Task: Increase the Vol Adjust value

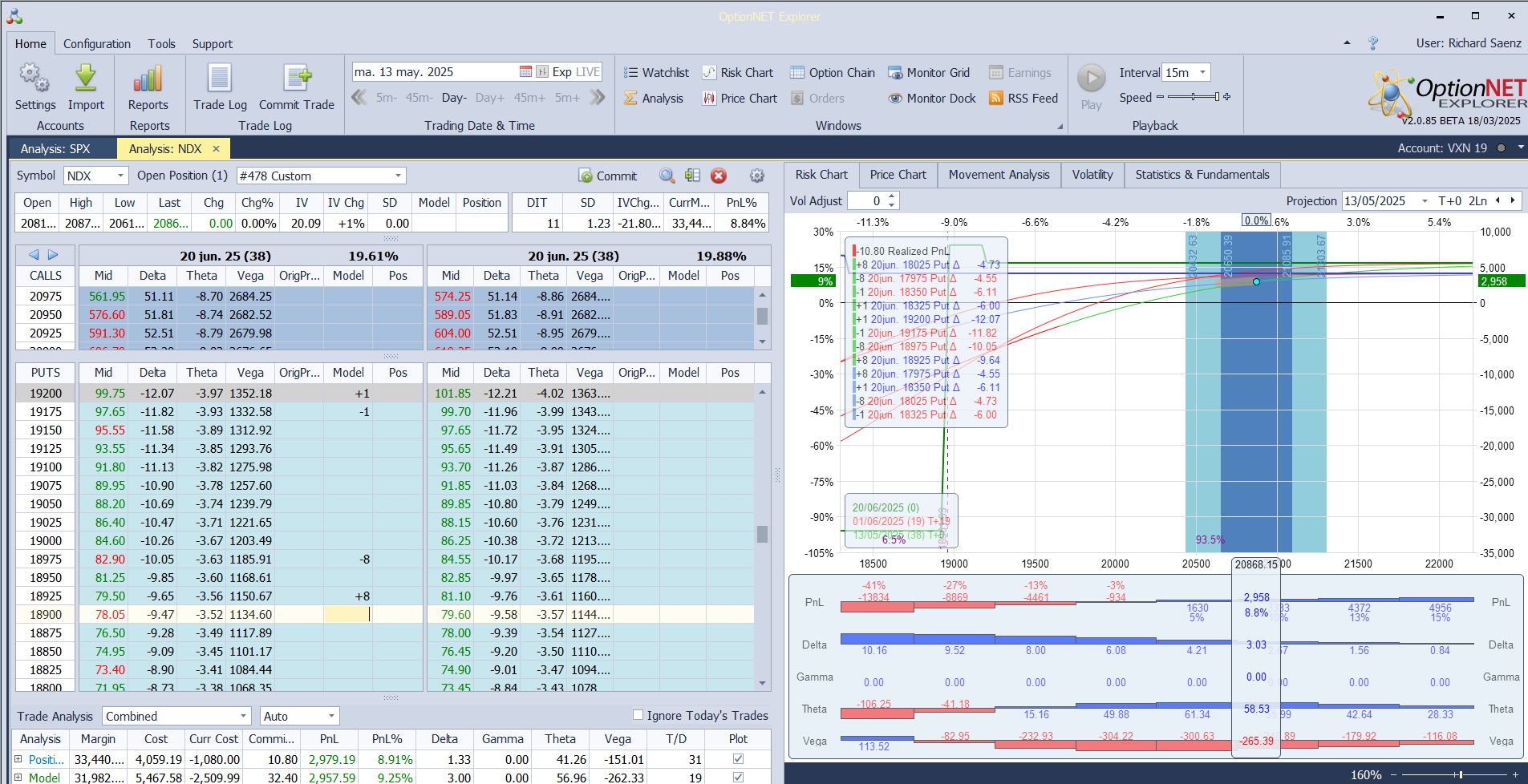Action: pos(892,196)
